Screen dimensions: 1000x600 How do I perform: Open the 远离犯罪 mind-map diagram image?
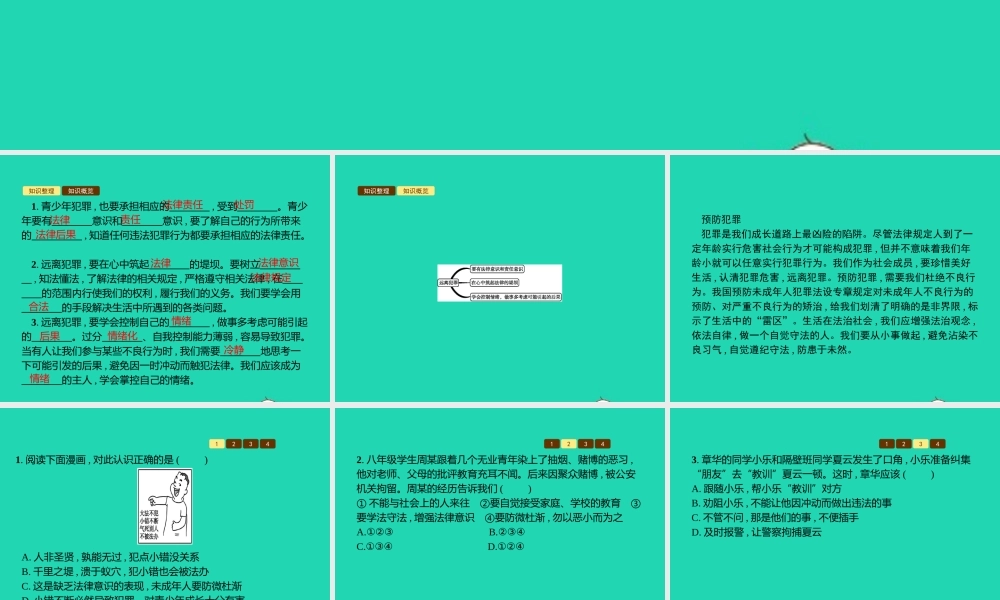(499, 282)
